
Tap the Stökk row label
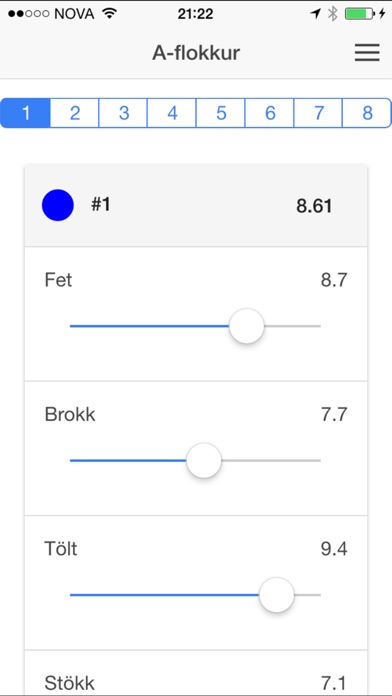[70, 683]
